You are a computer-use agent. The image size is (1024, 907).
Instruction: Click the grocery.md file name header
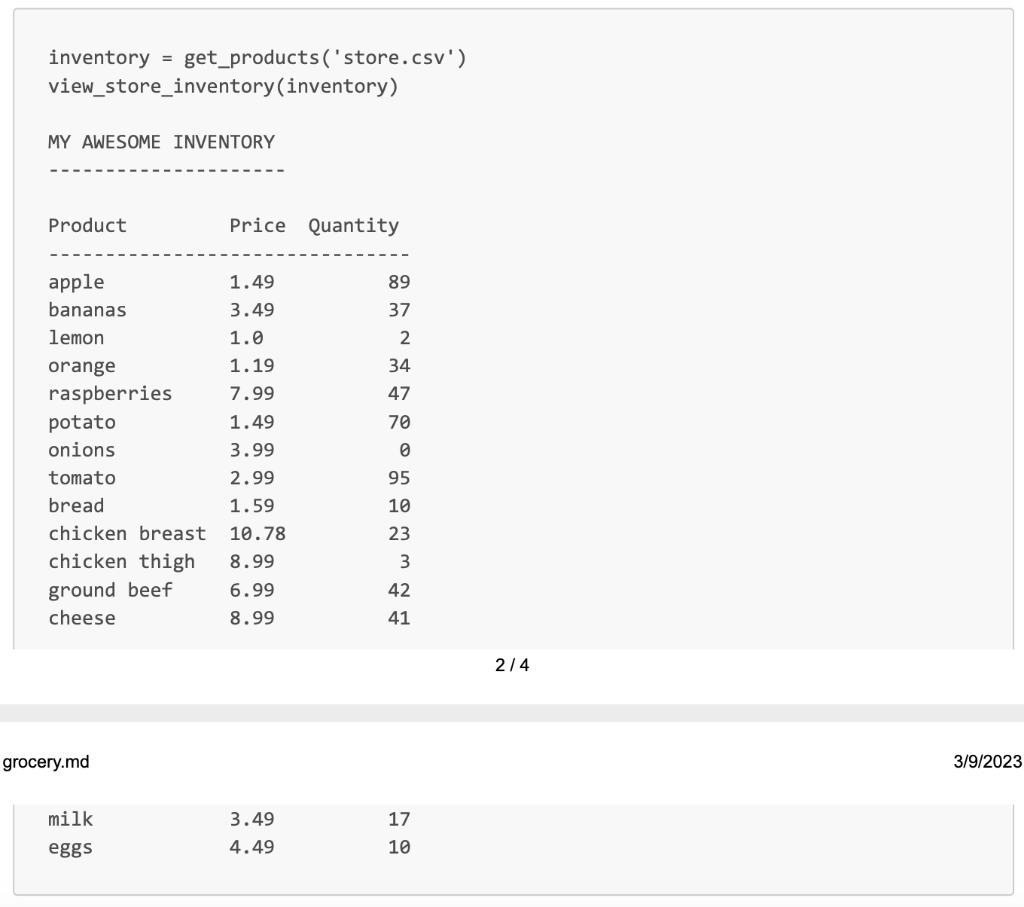point(46,762)
